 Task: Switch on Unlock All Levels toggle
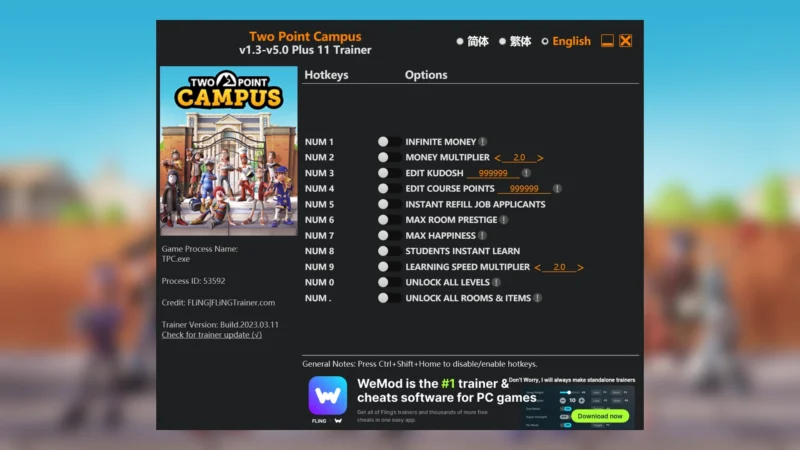[389, 282]
